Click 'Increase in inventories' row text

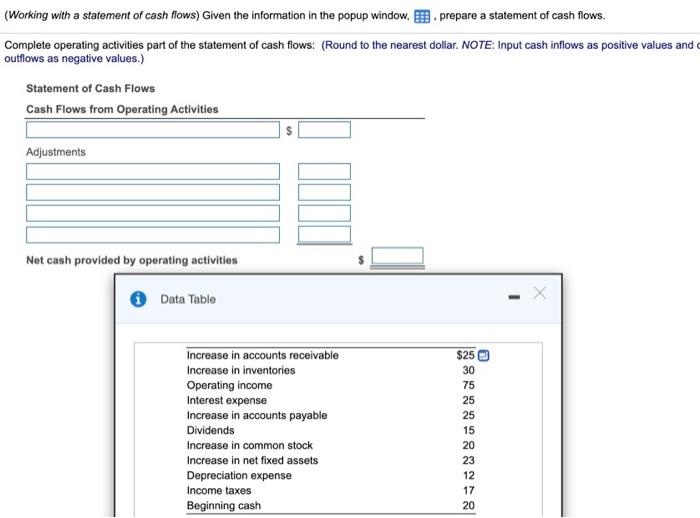pos(241,370)
